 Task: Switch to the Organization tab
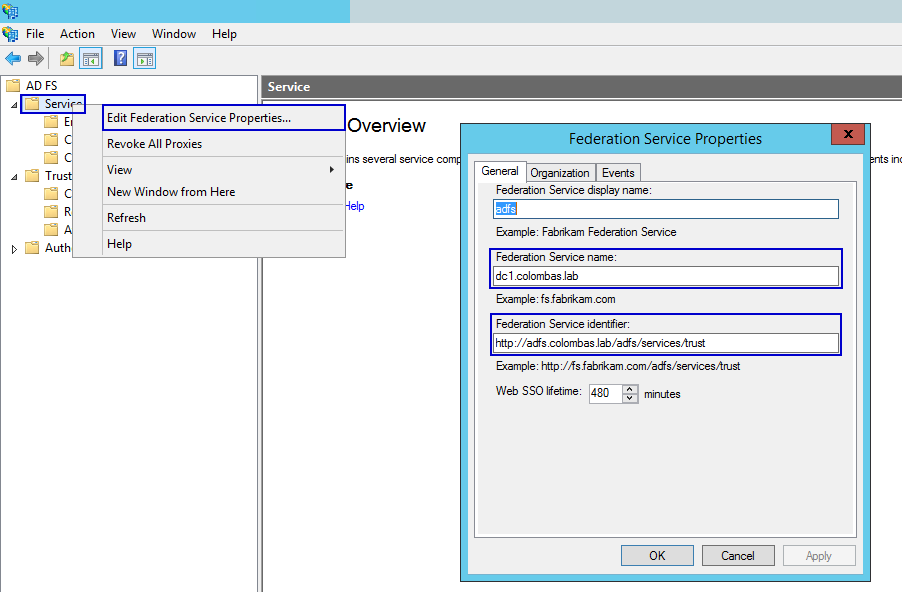tap(560, 173)
